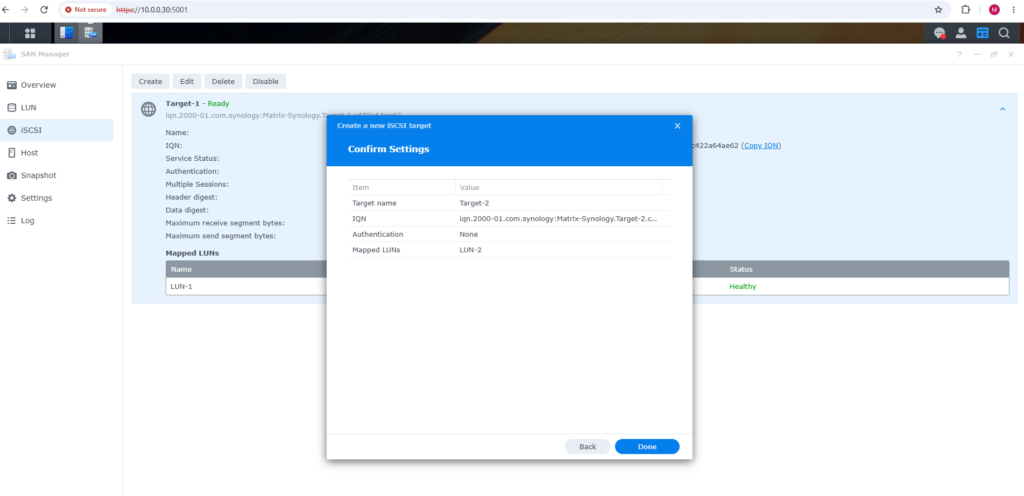Click the browser address bar URL
The height and width of the screenshot is (496, 1024).
pos(152,10)
